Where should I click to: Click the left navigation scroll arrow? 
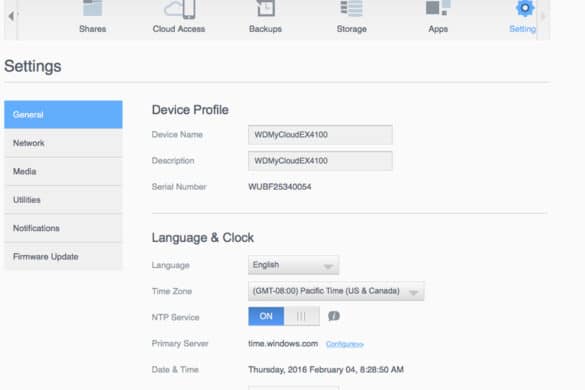coord(11,16)
